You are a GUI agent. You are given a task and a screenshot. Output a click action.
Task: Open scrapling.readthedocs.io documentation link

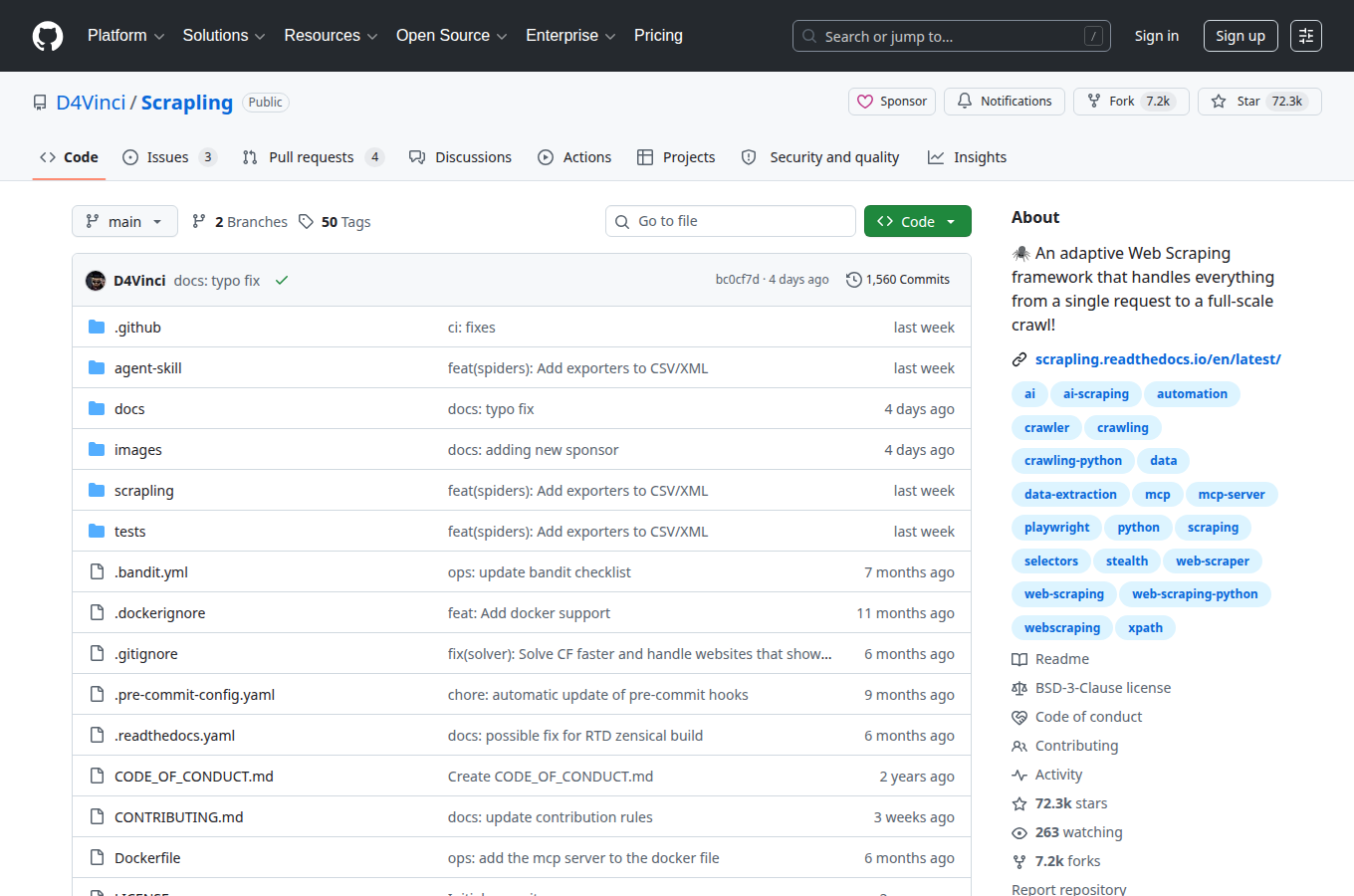pos(1158,359)
